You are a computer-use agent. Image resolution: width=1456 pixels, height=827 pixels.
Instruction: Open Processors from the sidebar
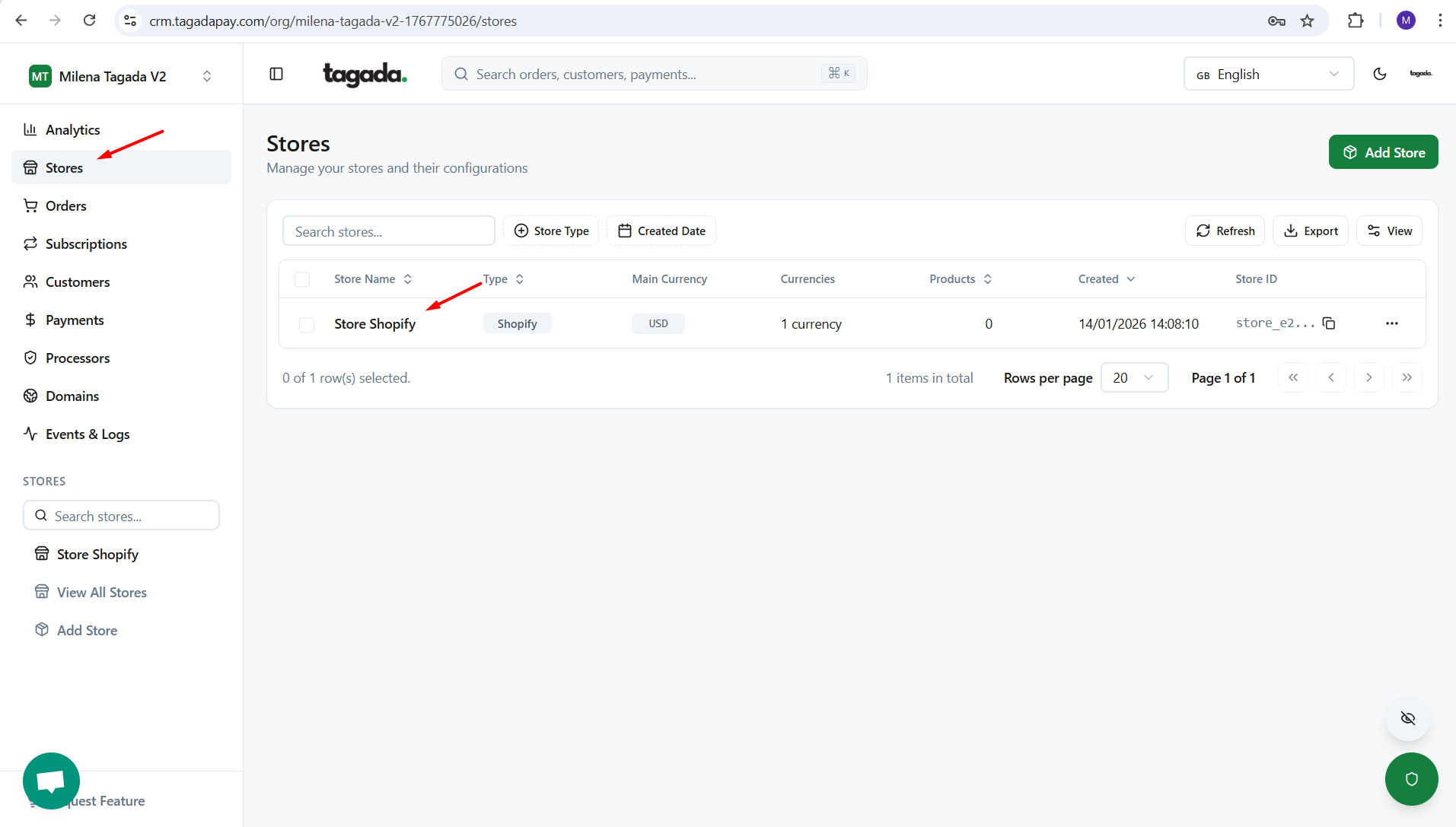pos(77,358)
